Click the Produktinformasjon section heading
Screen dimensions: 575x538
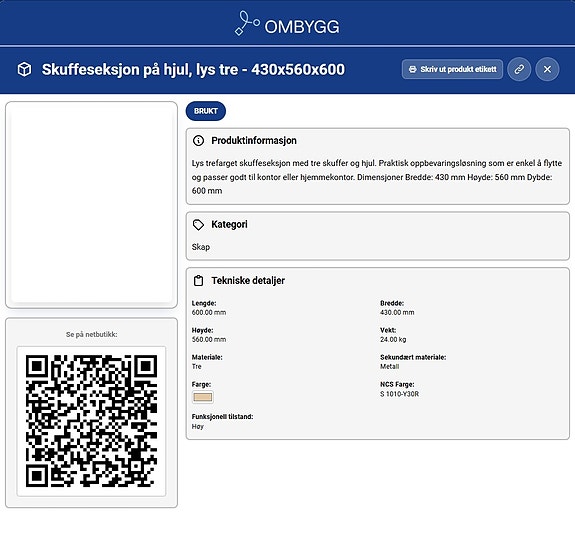click(x=254, y=140)
